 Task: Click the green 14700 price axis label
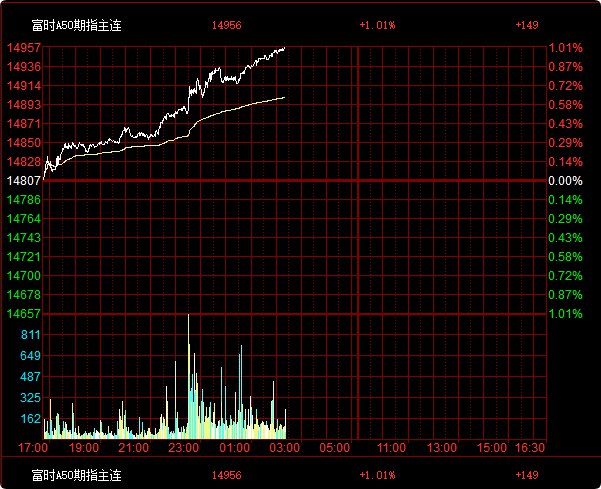(x=24, y=275)
